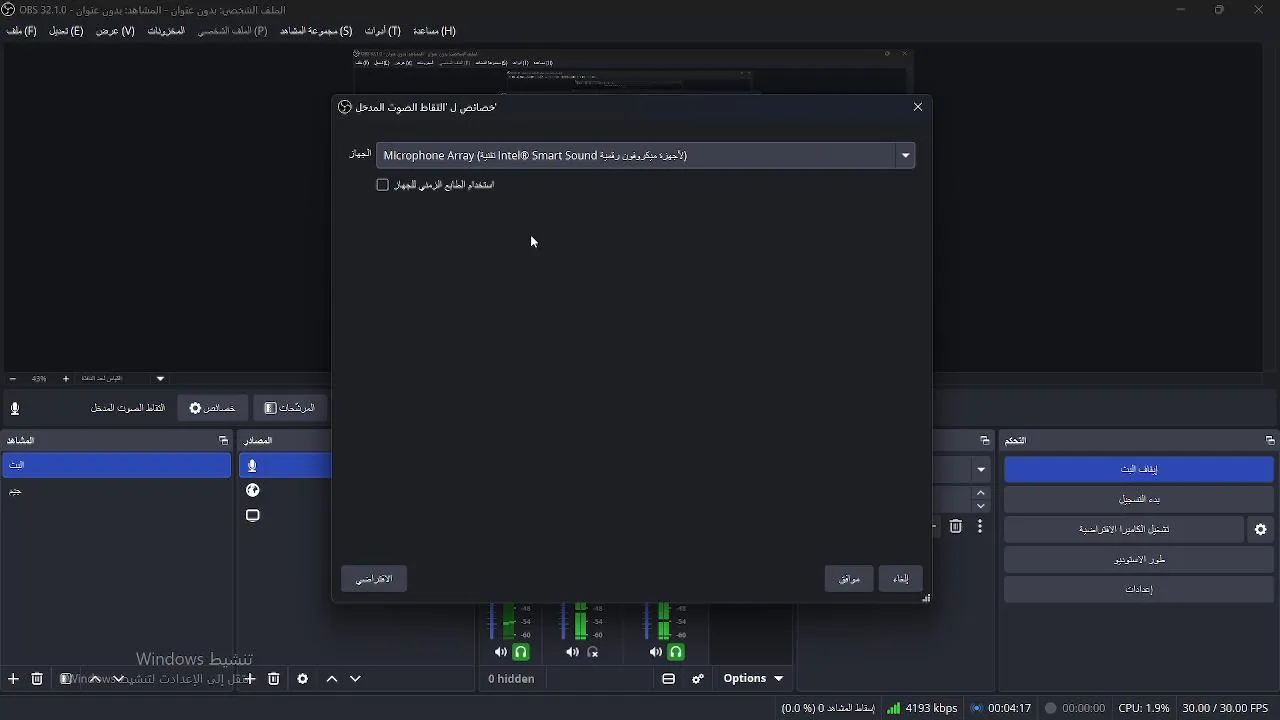1280x720 pixels.
Task: Select the البث scene in Scenes list
Action: pos(116,465)
